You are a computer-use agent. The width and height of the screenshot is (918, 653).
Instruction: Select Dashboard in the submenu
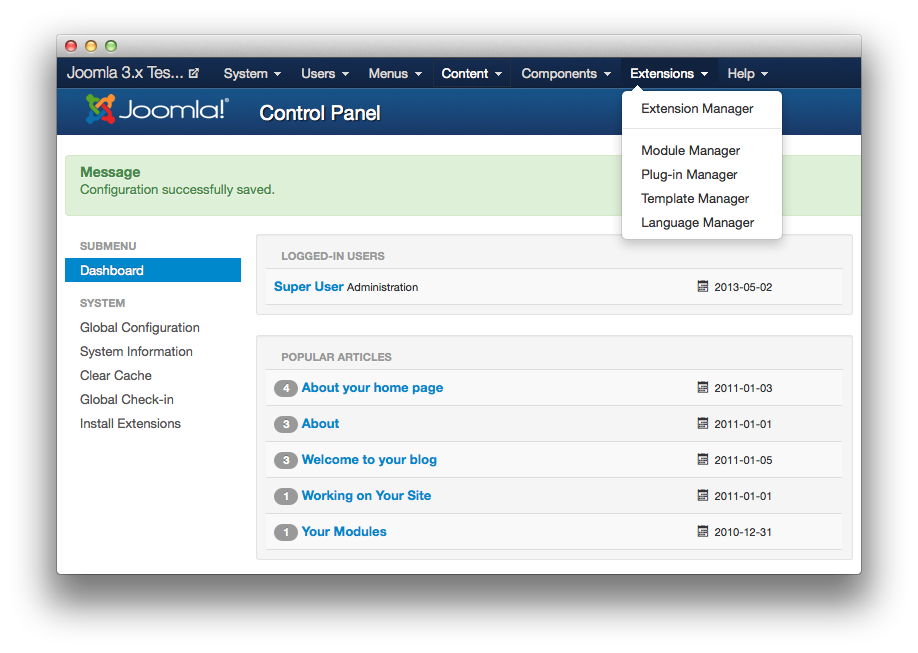coord(112,271)
